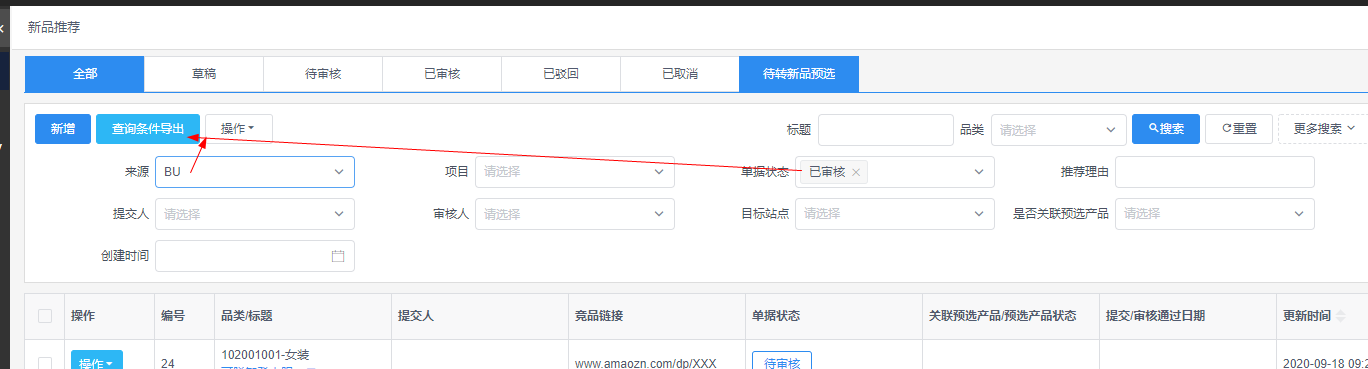This screenshot has height=369, width=1368.
Task: Tick the select-all checkbox in table header
Action: click(45, 316)
